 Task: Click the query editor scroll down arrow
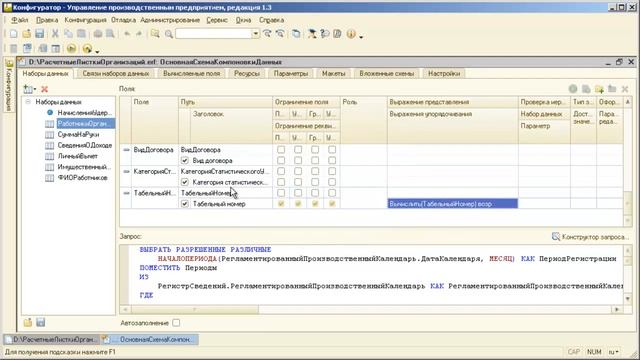[628, 299]
